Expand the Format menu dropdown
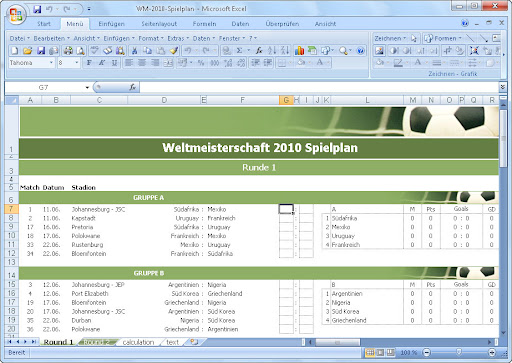Image resolution: width=512 pixels, height=363 pixels. 151,38
